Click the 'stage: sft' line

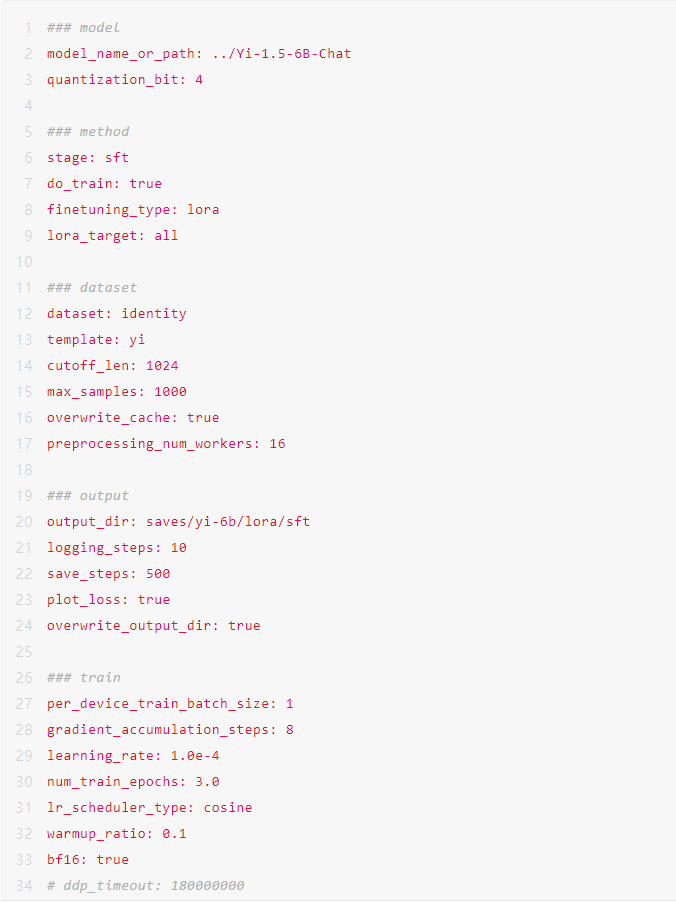coord(88,158)
